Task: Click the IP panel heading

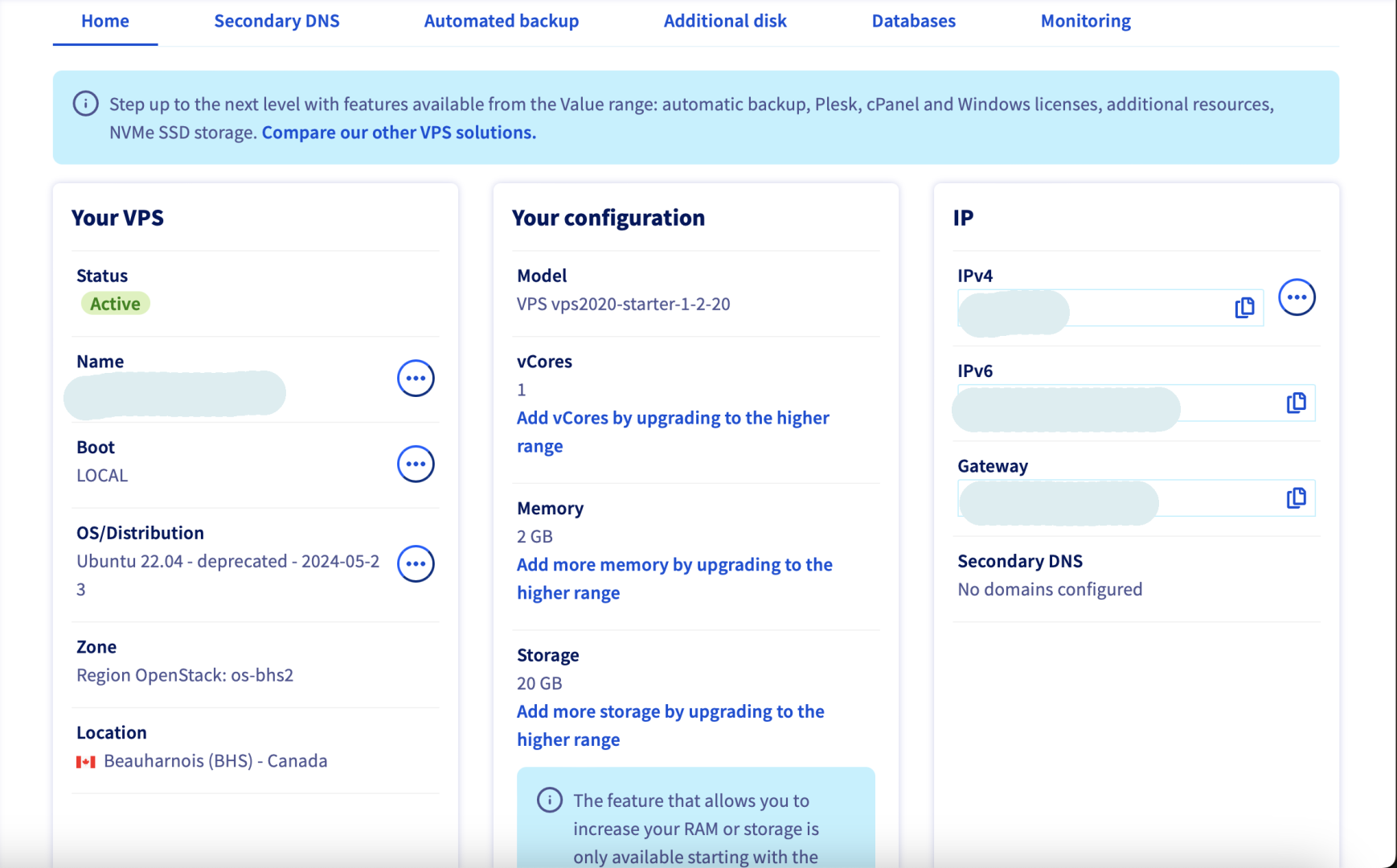Action: 963,218
